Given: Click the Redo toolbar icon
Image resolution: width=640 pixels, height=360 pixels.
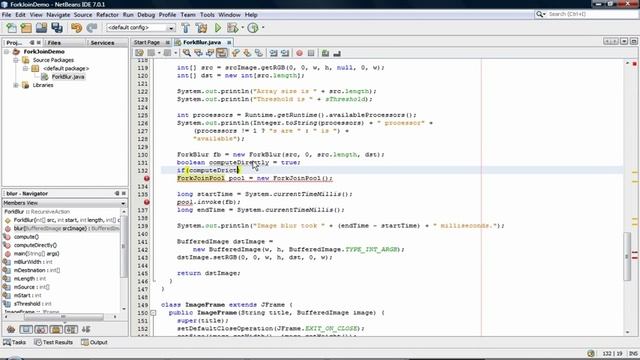Looking at the screenshot, I should (x=92, y=28).
